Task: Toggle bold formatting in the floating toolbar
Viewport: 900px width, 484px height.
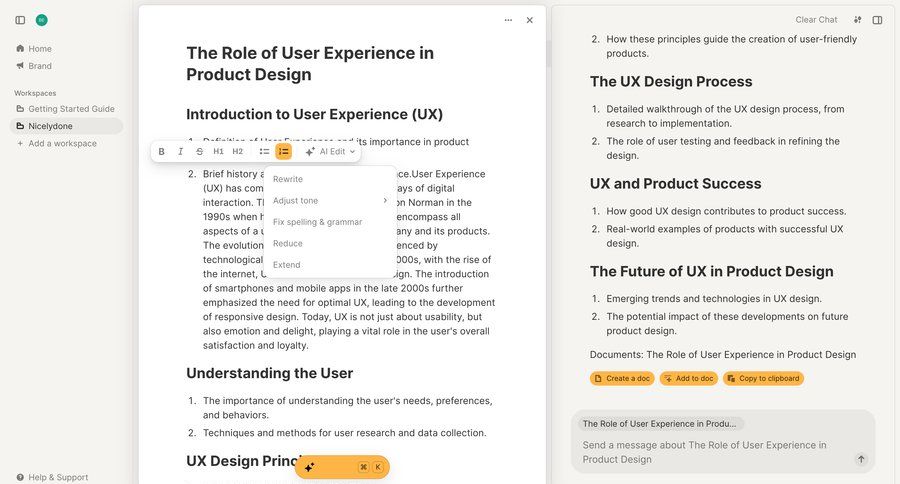Action: tap(162, 152)
